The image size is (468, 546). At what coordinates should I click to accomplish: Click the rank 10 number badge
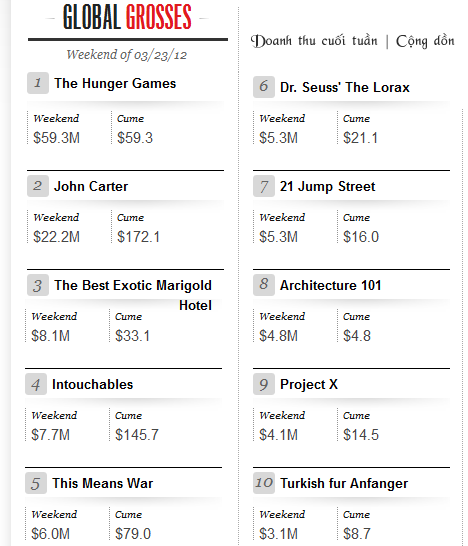pyautogui.click(x=264, y=483)
